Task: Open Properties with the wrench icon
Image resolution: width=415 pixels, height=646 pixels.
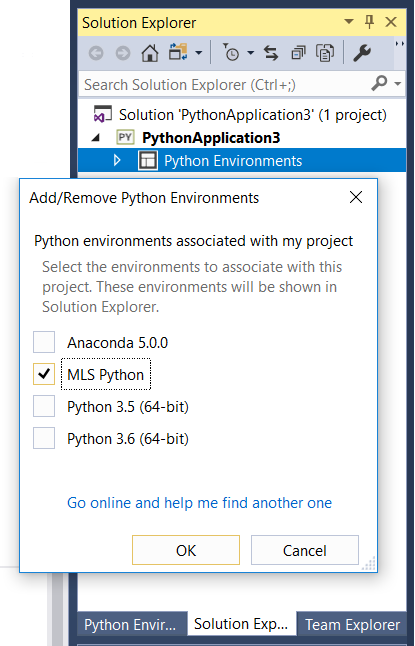Action: 362,53
